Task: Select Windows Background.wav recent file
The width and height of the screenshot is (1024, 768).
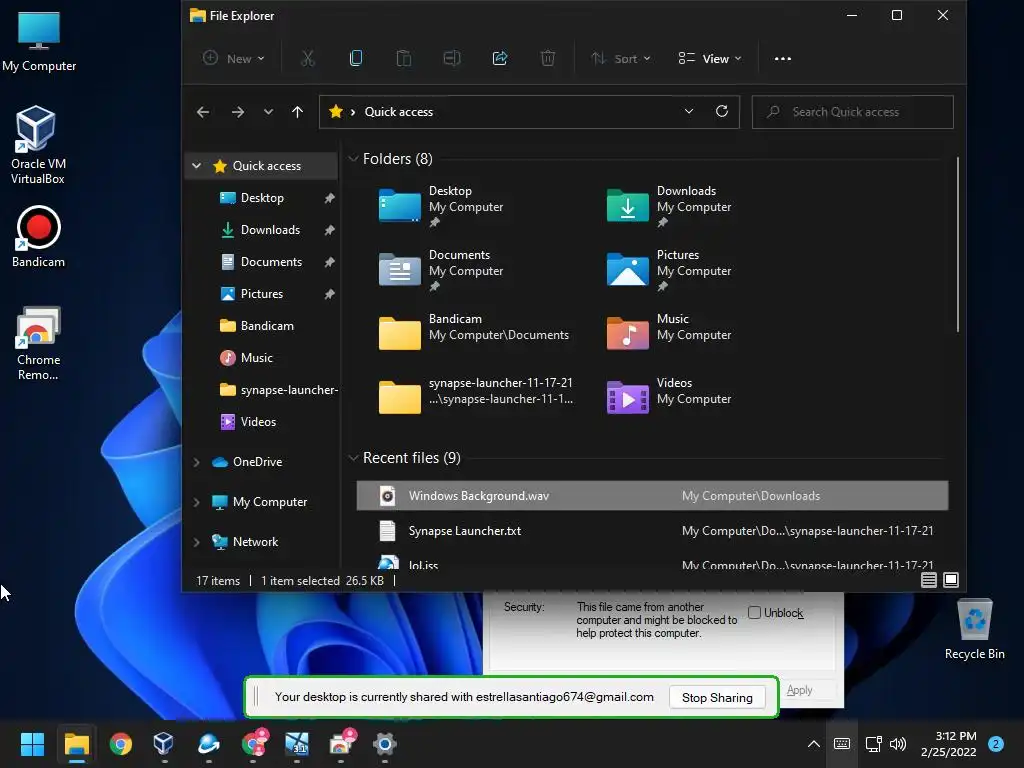Action: pyautogui.click(x=652, y=496)
